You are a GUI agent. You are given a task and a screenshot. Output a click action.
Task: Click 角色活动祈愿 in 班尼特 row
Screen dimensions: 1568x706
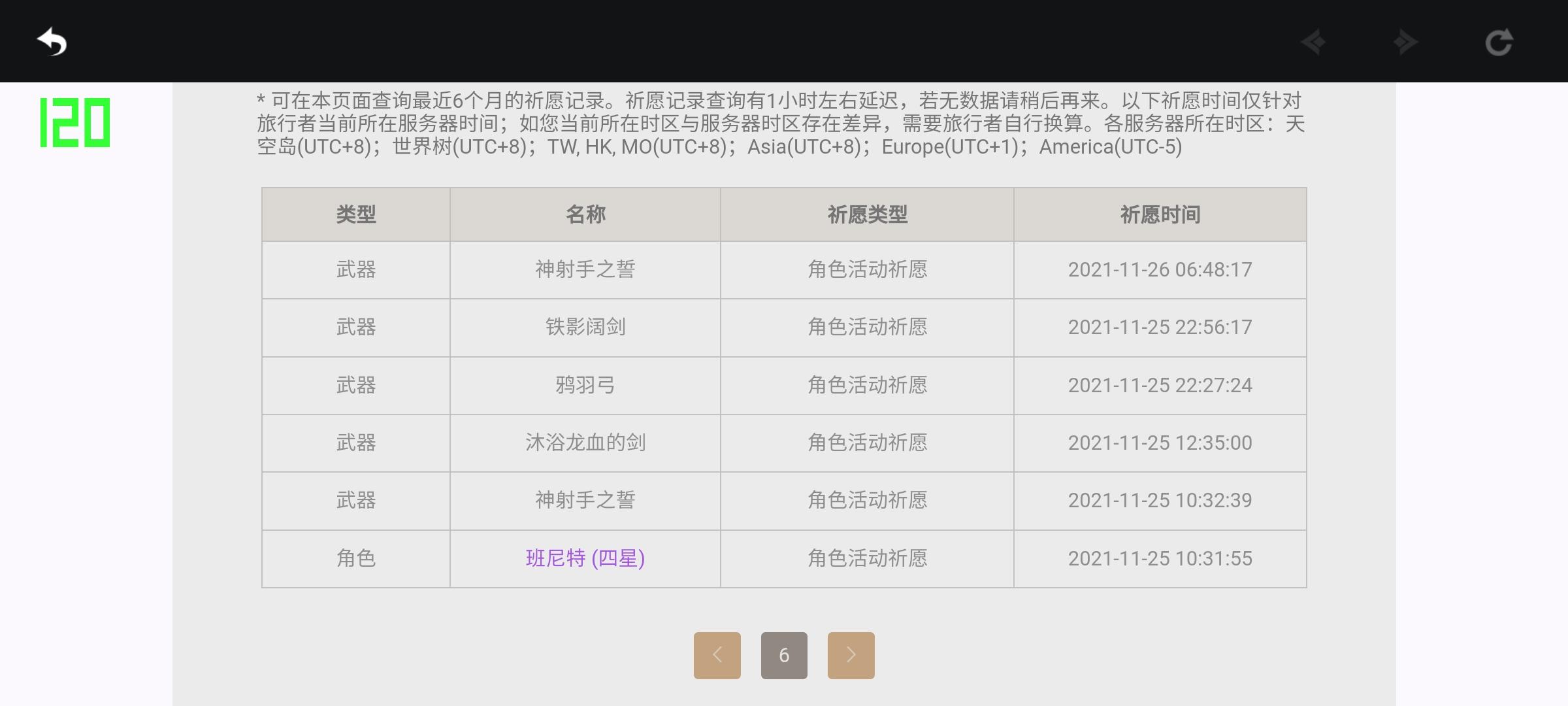click(868, 558)
